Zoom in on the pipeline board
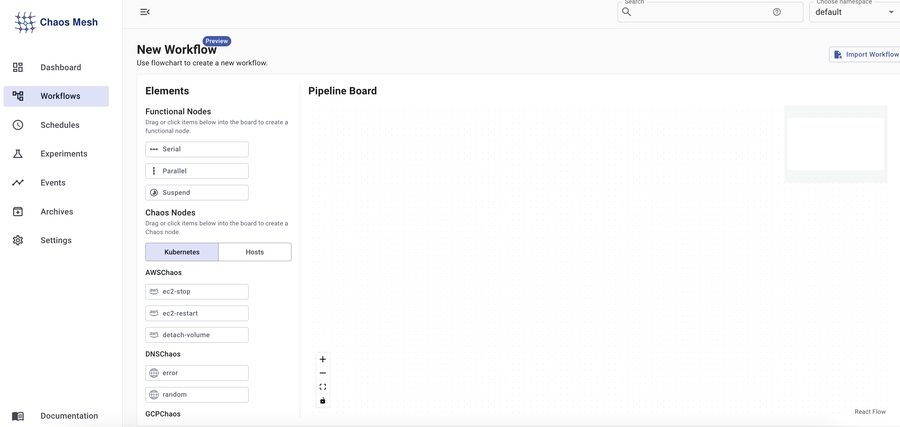 click(323, 359)
